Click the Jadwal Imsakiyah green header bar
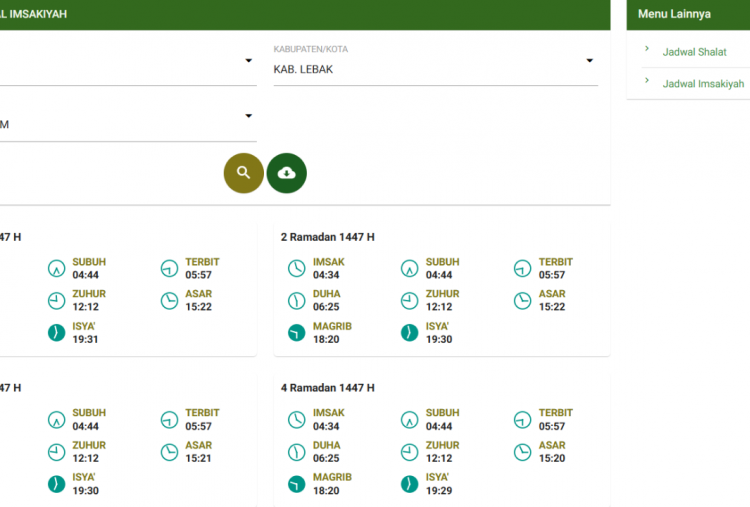Viewport: 750px width, 507px height. tap(300, 14)
